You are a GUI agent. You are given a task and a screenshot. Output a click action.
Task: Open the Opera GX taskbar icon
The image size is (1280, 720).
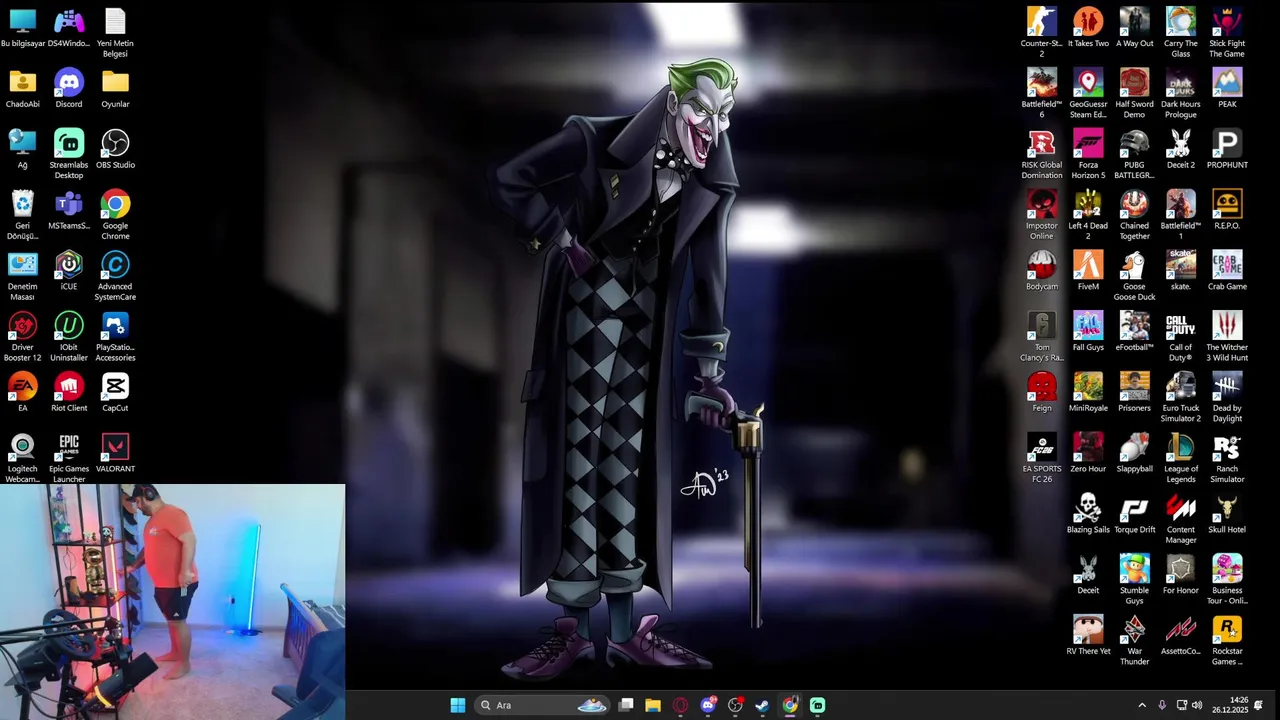(x=681, y=705)
